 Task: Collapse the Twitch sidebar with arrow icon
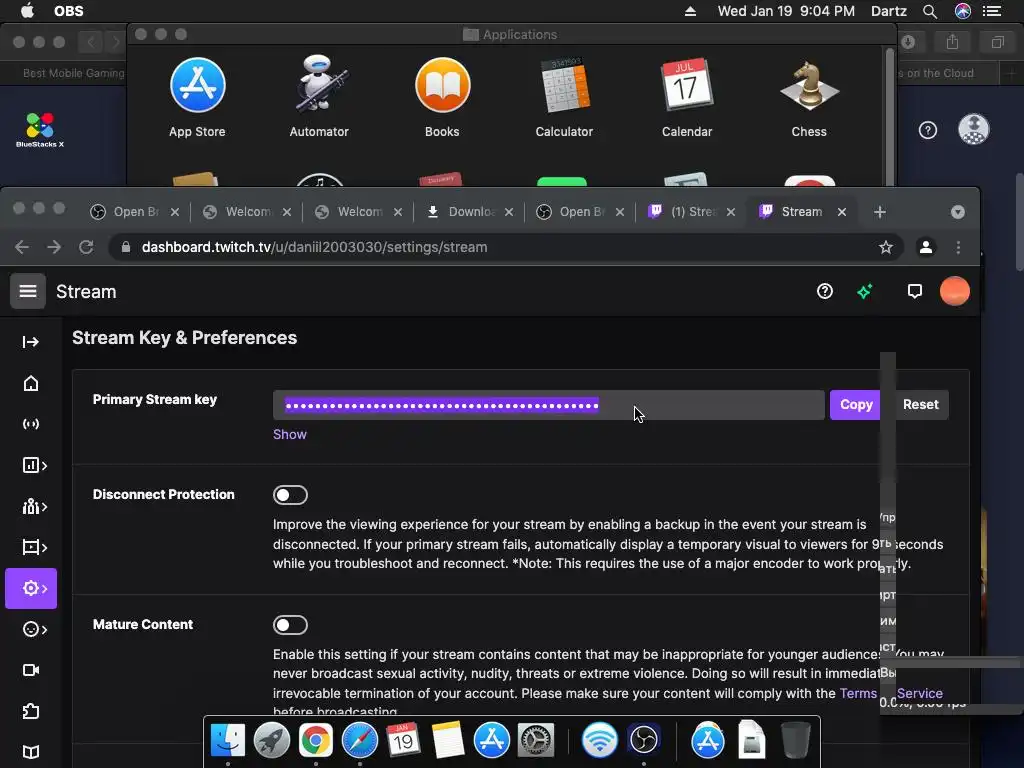(x=30, y=342)
